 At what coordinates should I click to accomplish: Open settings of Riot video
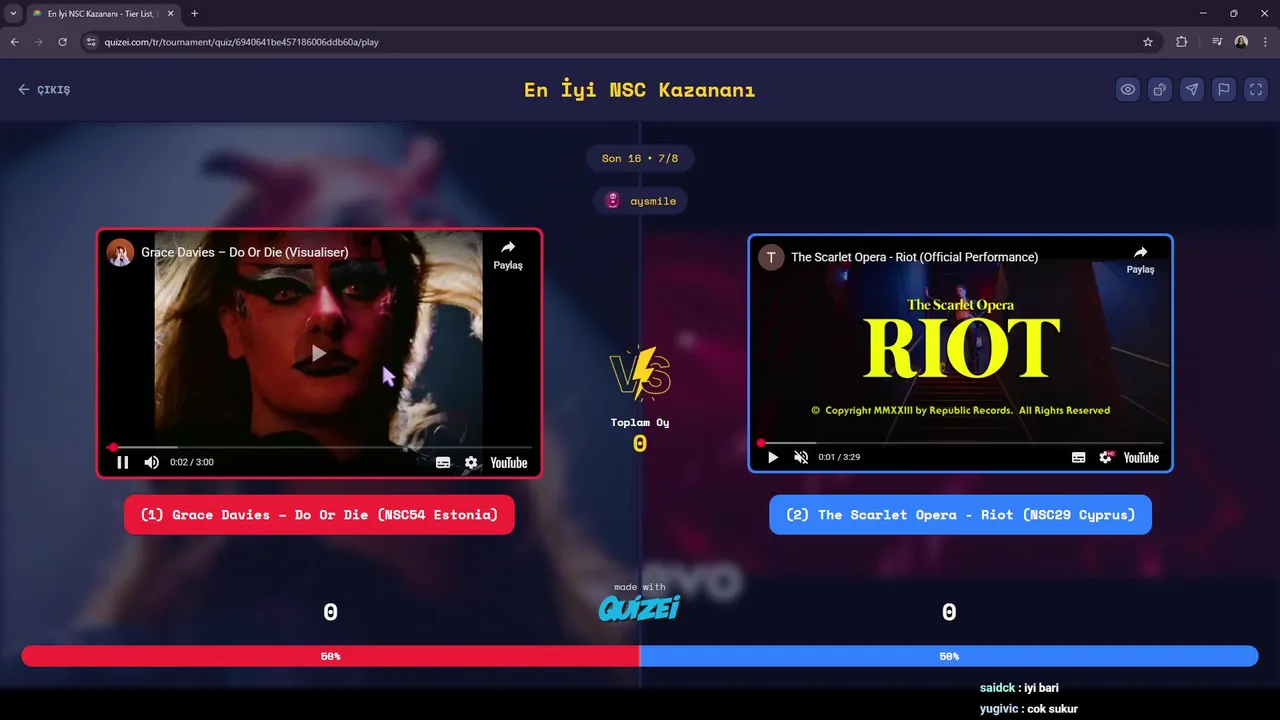click(1106, 457)
